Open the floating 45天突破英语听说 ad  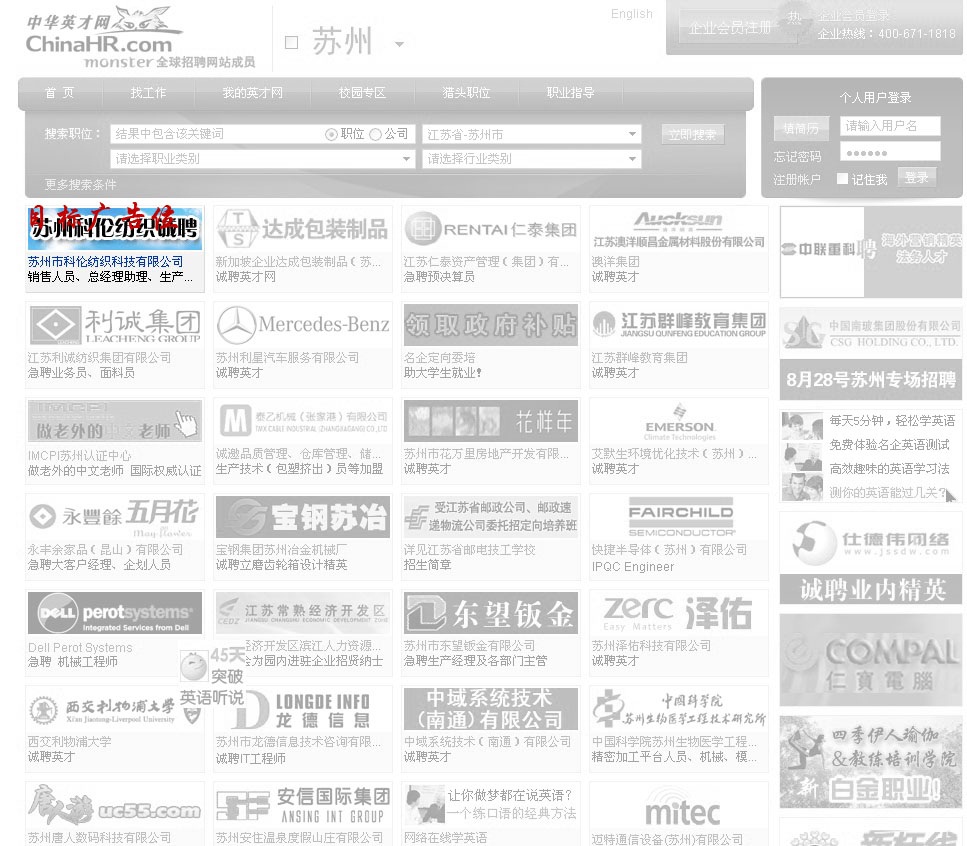(x=212, y=675)
